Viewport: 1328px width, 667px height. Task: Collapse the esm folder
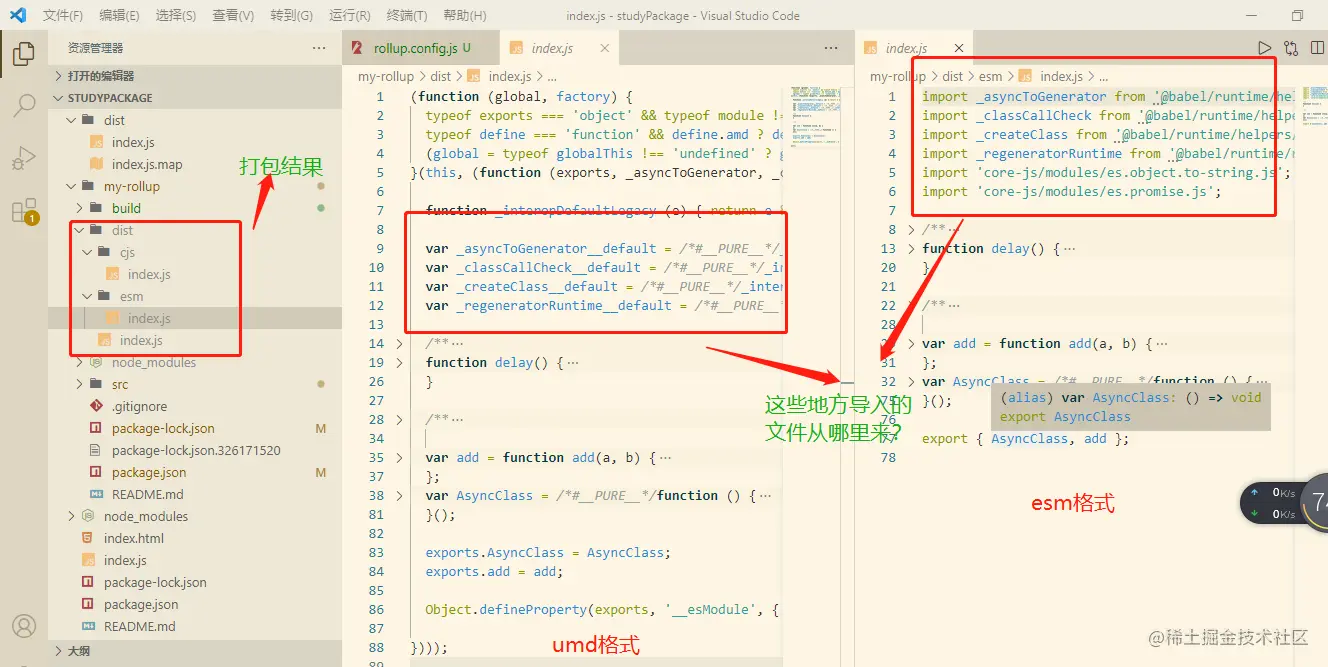point(131,296)
